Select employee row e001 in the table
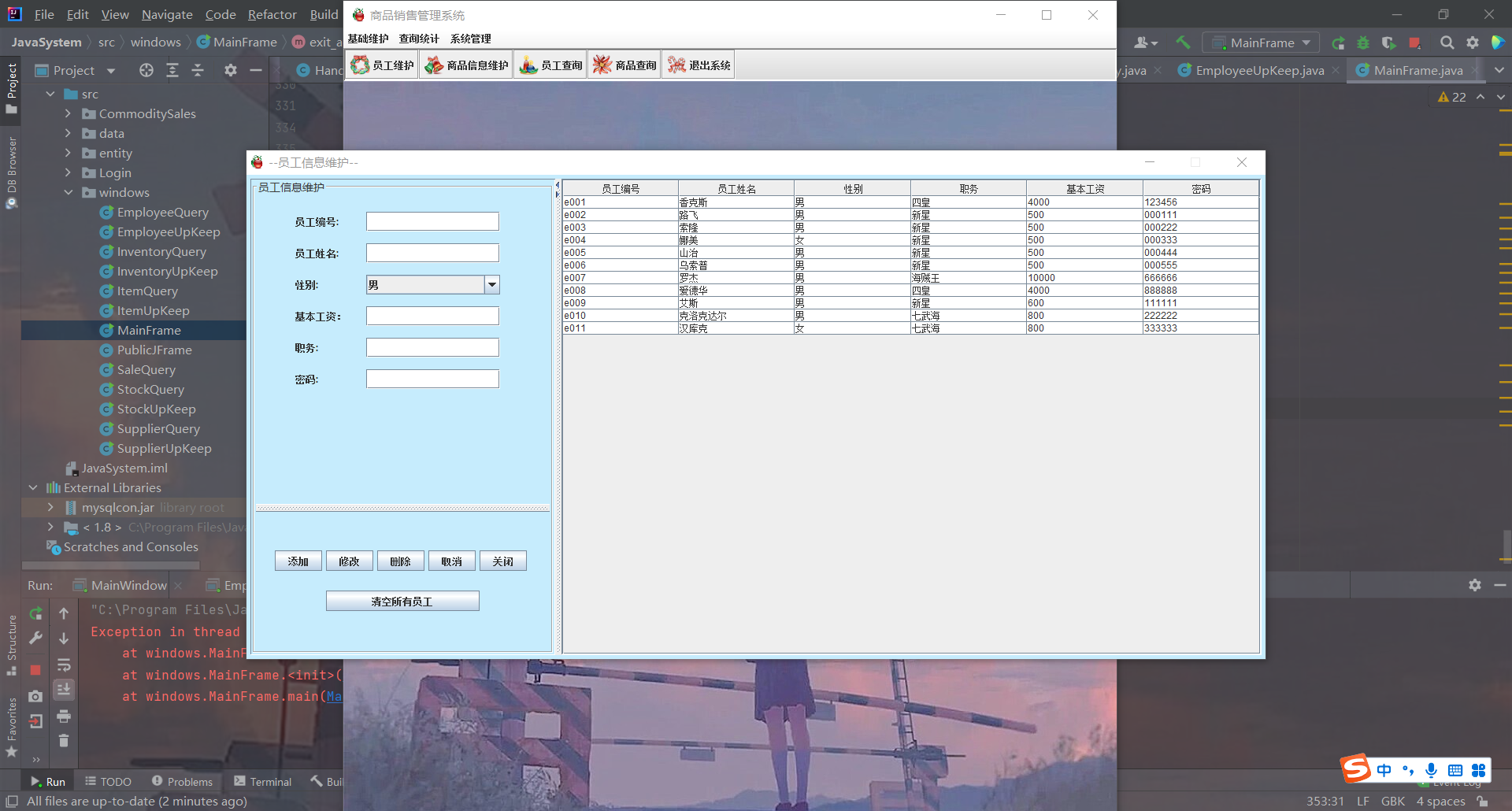Screen dimensions: 1512x811 pyautogui.click(x=910, y=202)
